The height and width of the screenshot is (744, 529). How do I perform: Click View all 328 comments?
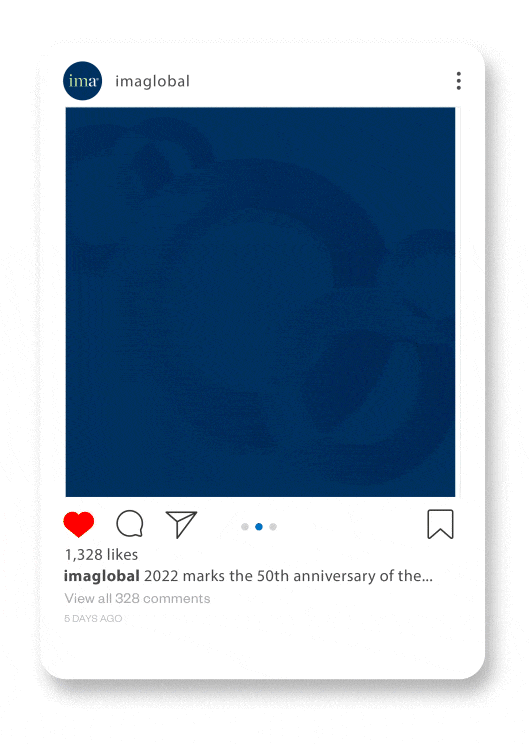click(x=138, y=598)
